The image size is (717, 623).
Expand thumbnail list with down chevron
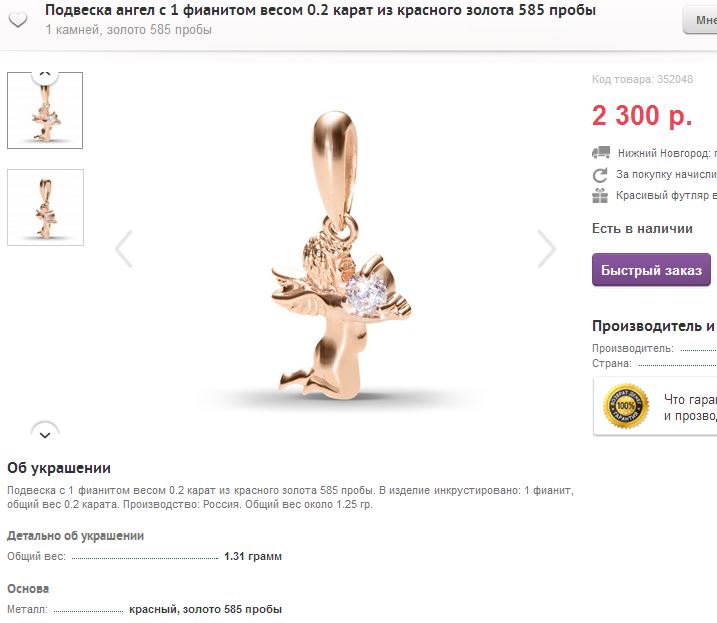pyautogui.click(x=45, y=432)
